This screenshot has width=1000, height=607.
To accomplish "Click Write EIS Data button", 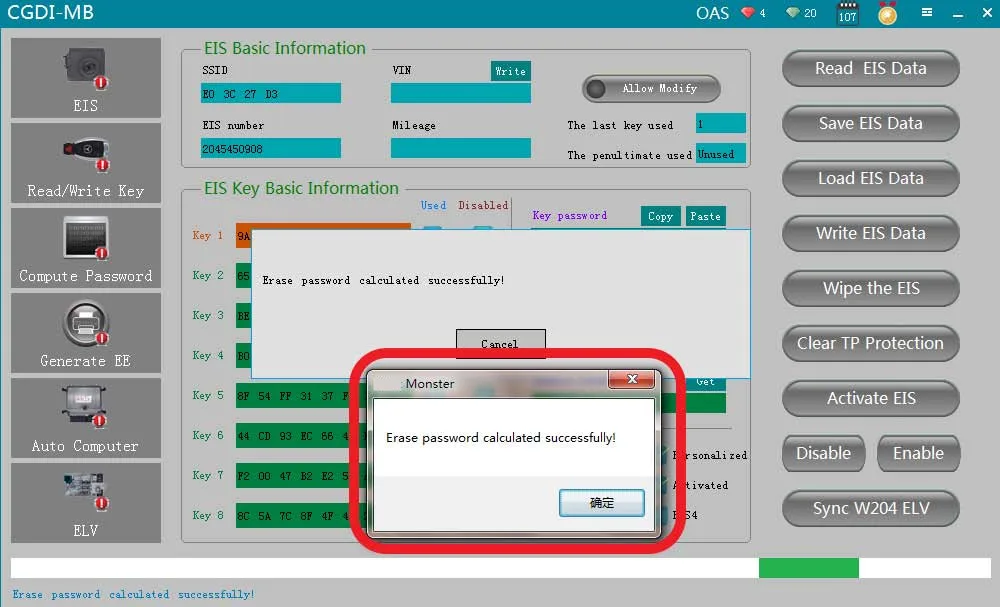I will click(871, 233).
